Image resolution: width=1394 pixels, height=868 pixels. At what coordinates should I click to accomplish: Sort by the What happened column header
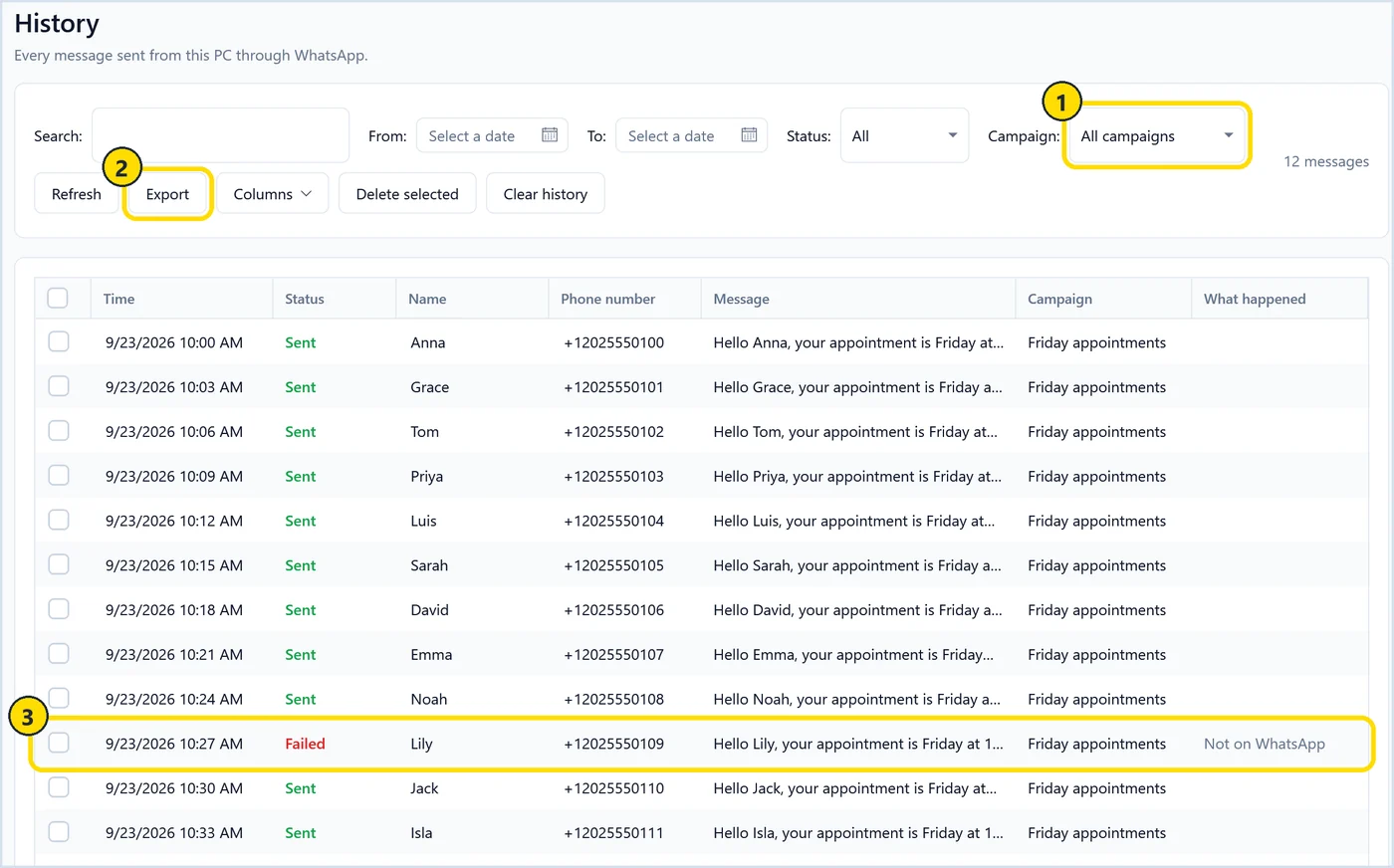coord(1279,299)
